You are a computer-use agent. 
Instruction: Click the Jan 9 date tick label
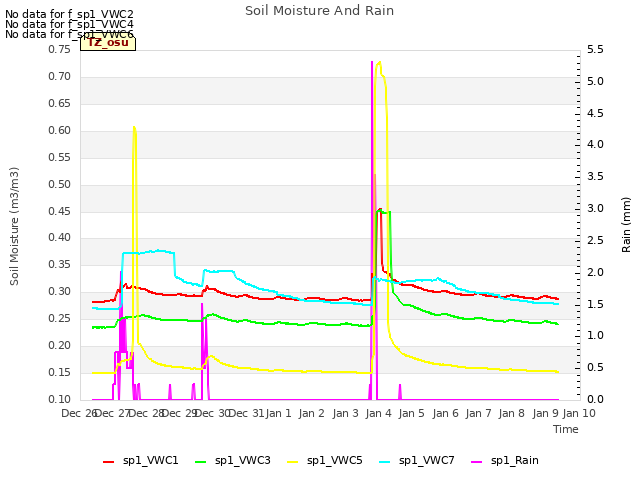tap(545, 413)
